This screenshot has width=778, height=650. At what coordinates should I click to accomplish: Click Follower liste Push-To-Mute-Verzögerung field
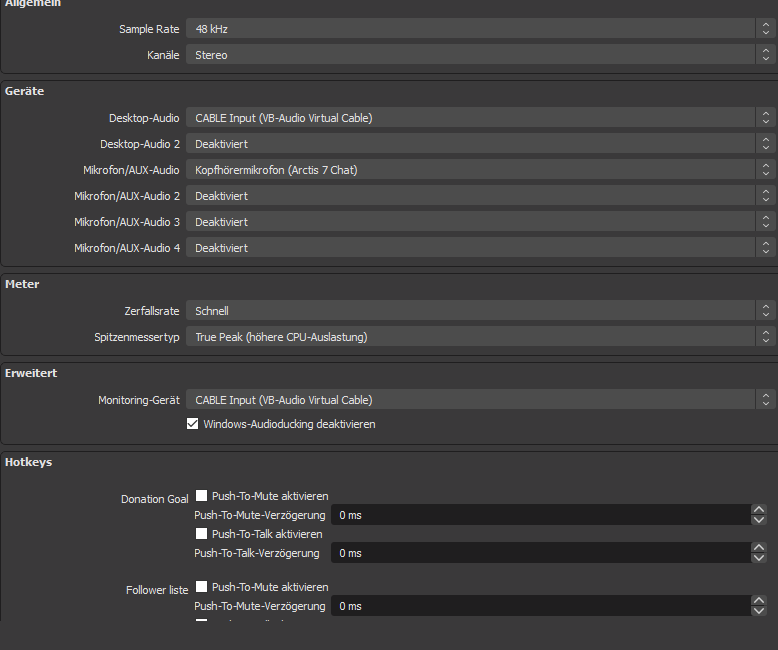(x=540, y=606)
